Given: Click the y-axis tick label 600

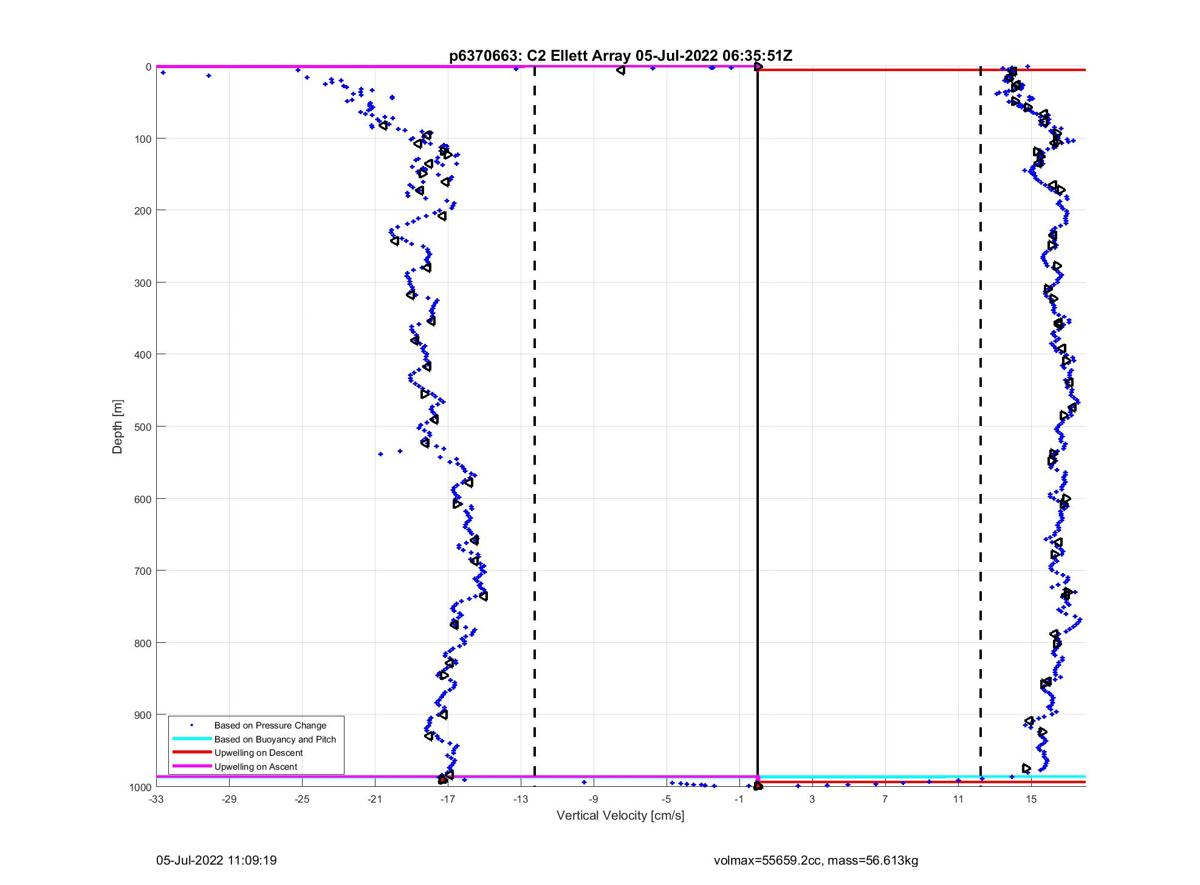Looking at the screenshot, I should (141, 499).
